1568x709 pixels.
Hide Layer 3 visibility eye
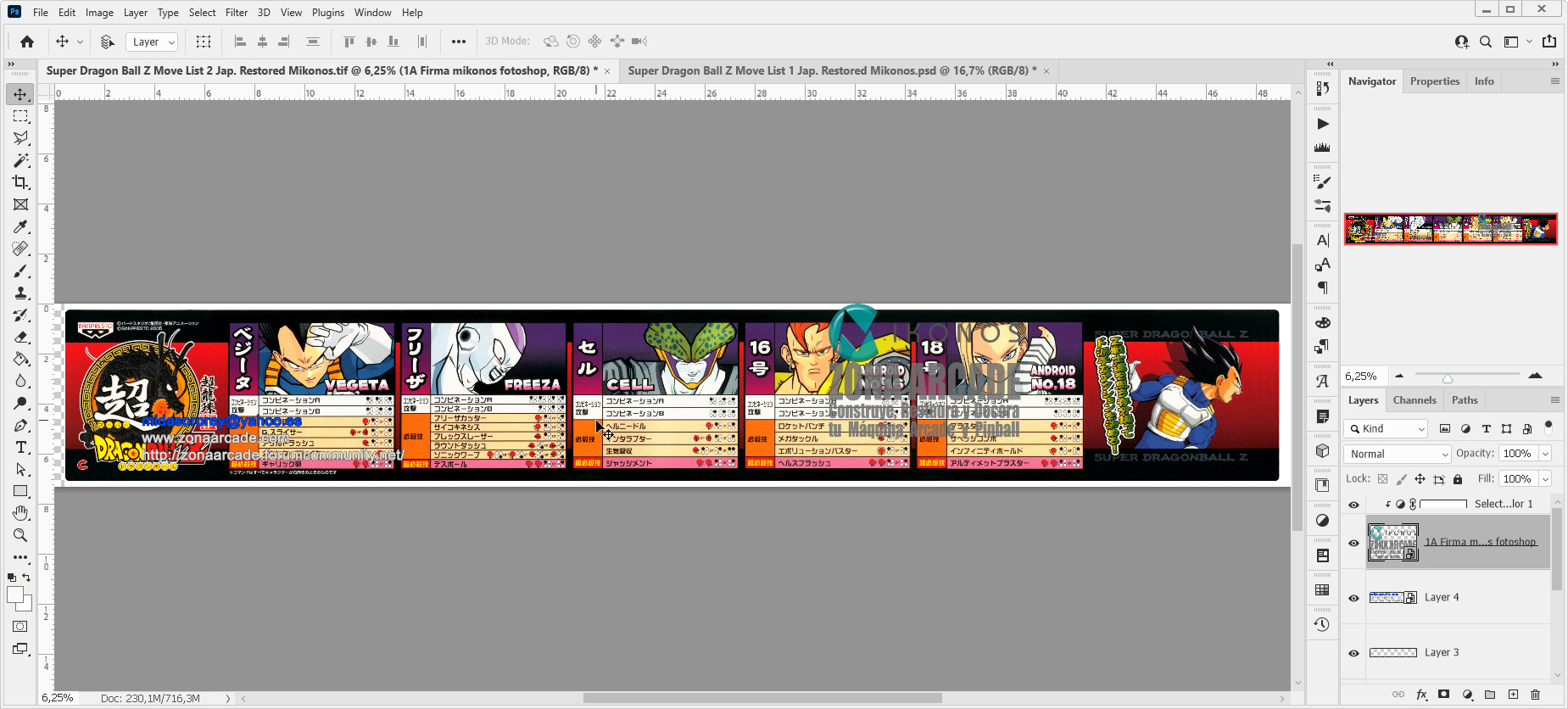click(1353, 653)
